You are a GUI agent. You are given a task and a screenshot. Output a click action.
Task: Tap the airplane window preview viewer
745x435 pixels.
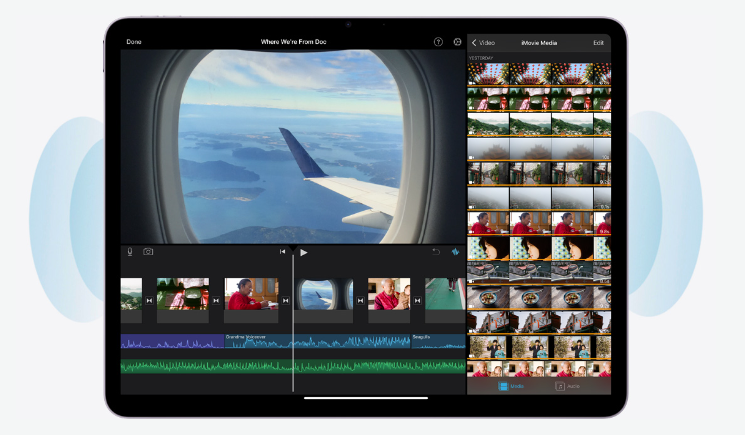tap(293, 147)
